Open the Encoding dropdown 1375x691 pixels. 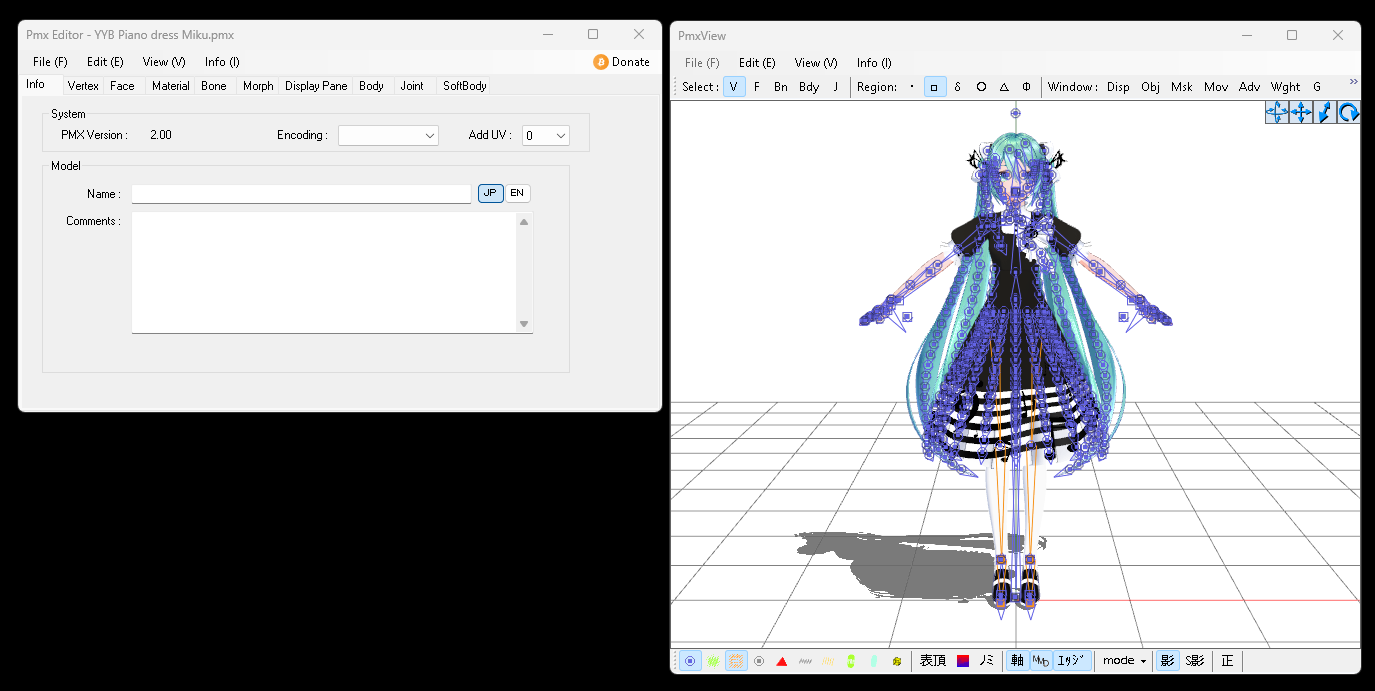[388, 135]
